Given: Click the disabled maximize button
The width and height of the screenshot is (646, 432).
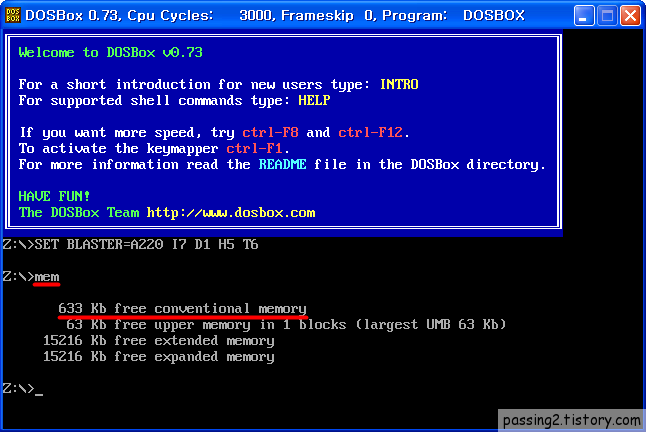Looking at the screenshot, I should point(607,16).
